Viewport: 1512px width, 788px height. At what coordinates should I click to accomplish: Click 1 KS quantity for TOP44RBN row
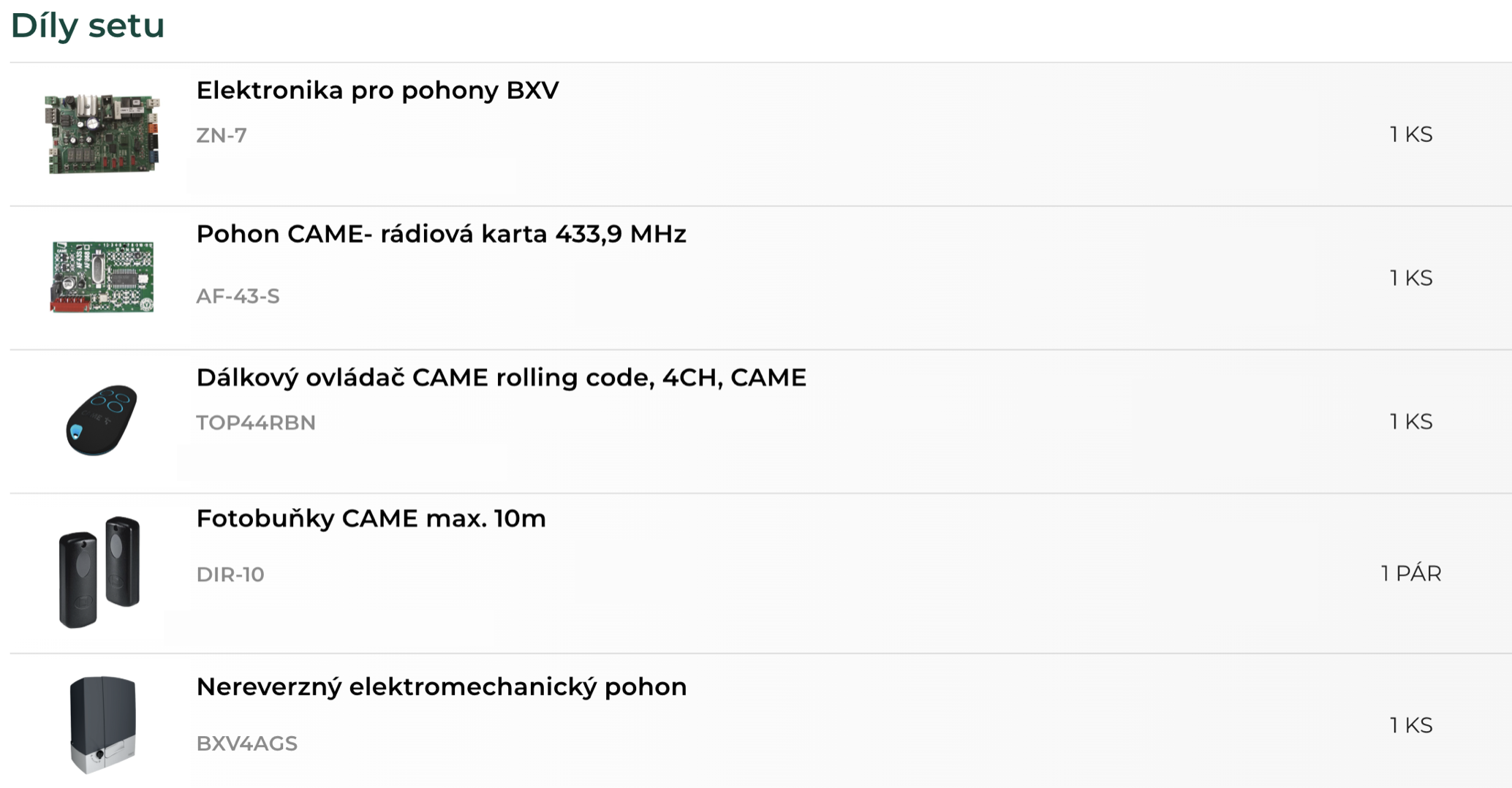point(1411,422)
